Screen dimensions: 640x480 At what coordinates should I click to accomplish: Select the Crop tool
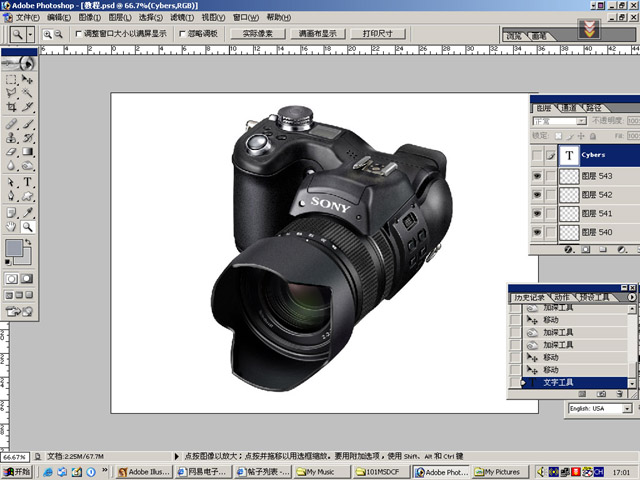click(11, 107)
